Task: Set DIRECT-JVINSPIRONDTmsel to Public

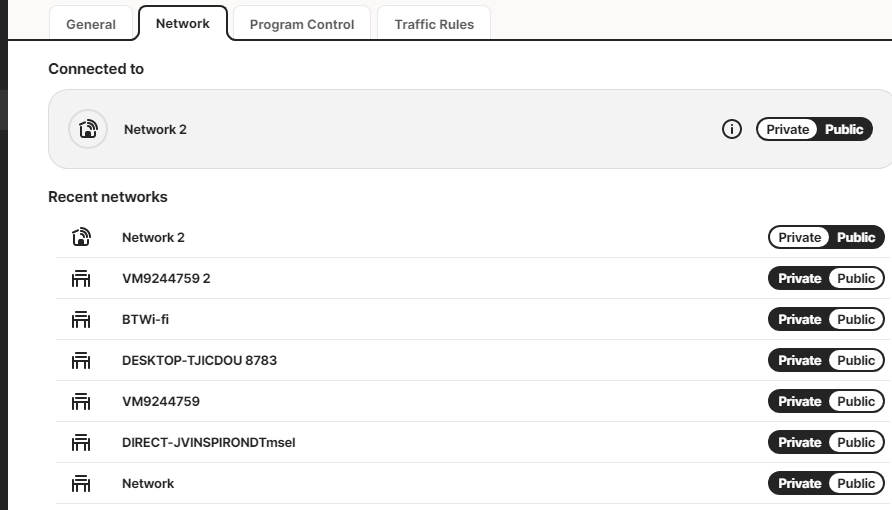Action: [856, 443]
